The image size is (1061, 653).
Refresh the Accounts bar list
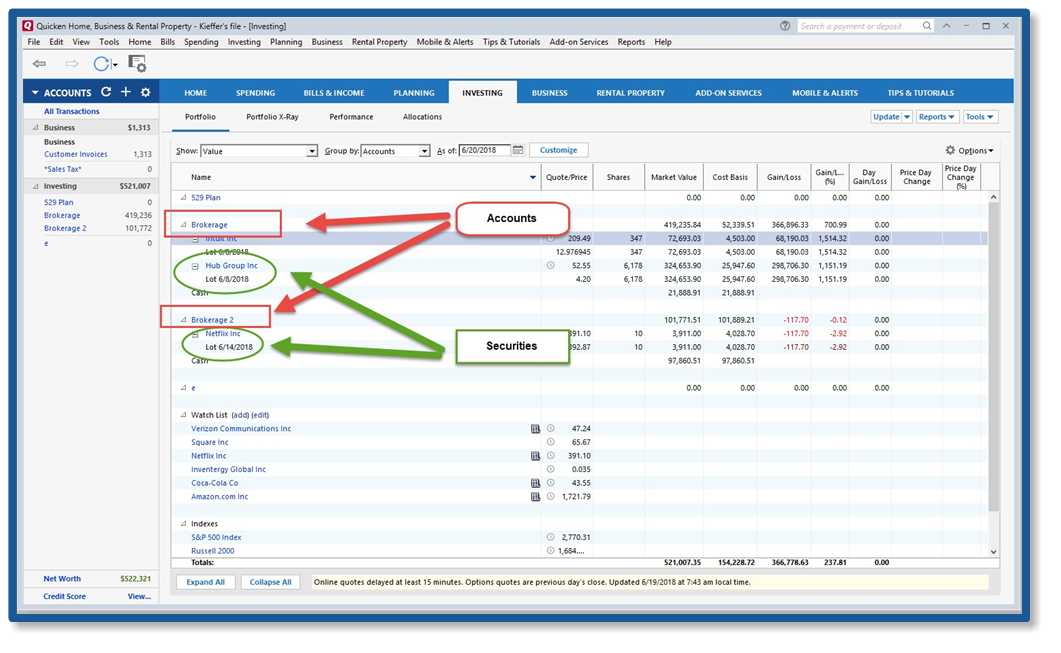click(x=106, y=92)
